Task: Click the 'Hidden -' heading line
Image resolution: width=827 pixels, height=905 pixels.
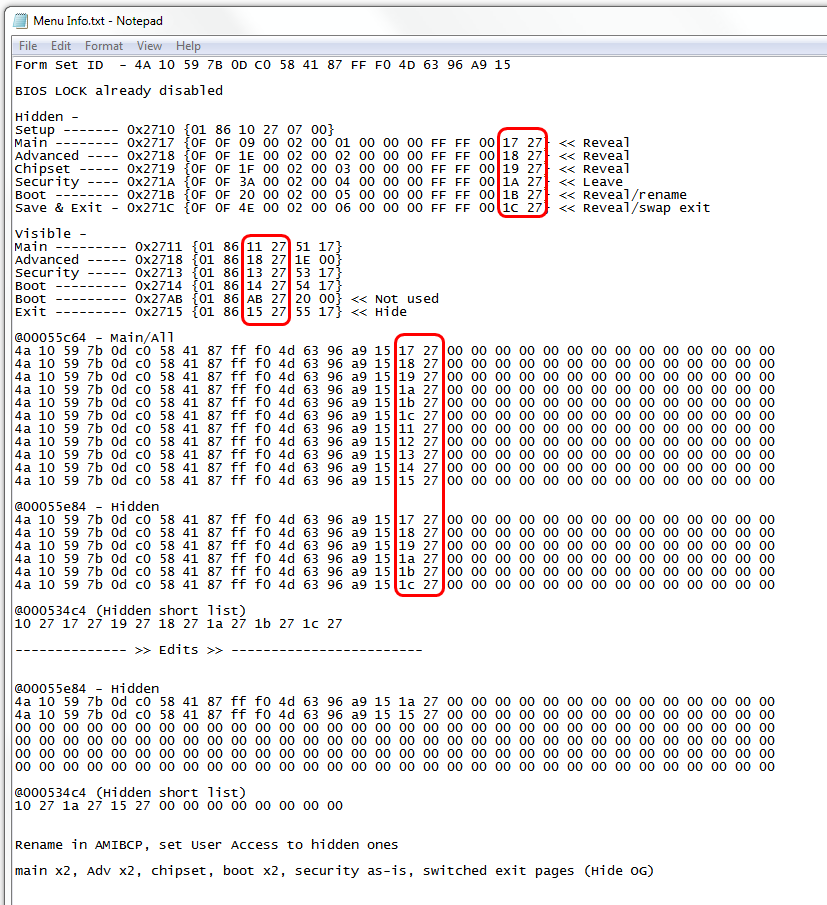Action: click(46, 117)
